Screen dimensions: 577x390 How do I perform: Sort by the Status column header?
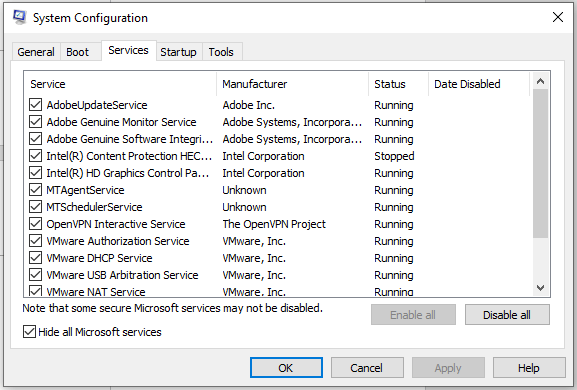click(399, 84)
